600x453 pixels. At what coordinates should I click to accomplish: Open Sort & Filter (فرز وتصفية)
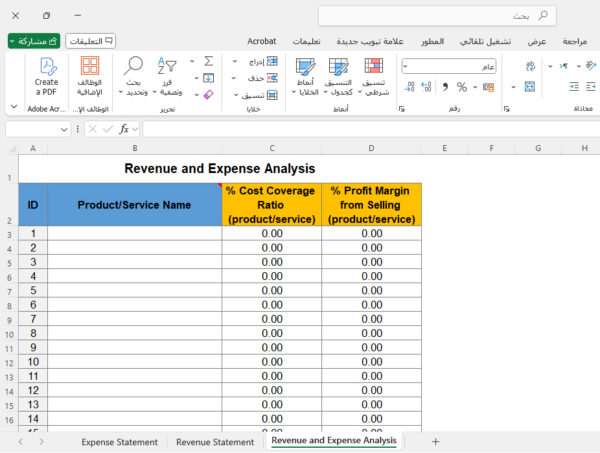(169, 67)
